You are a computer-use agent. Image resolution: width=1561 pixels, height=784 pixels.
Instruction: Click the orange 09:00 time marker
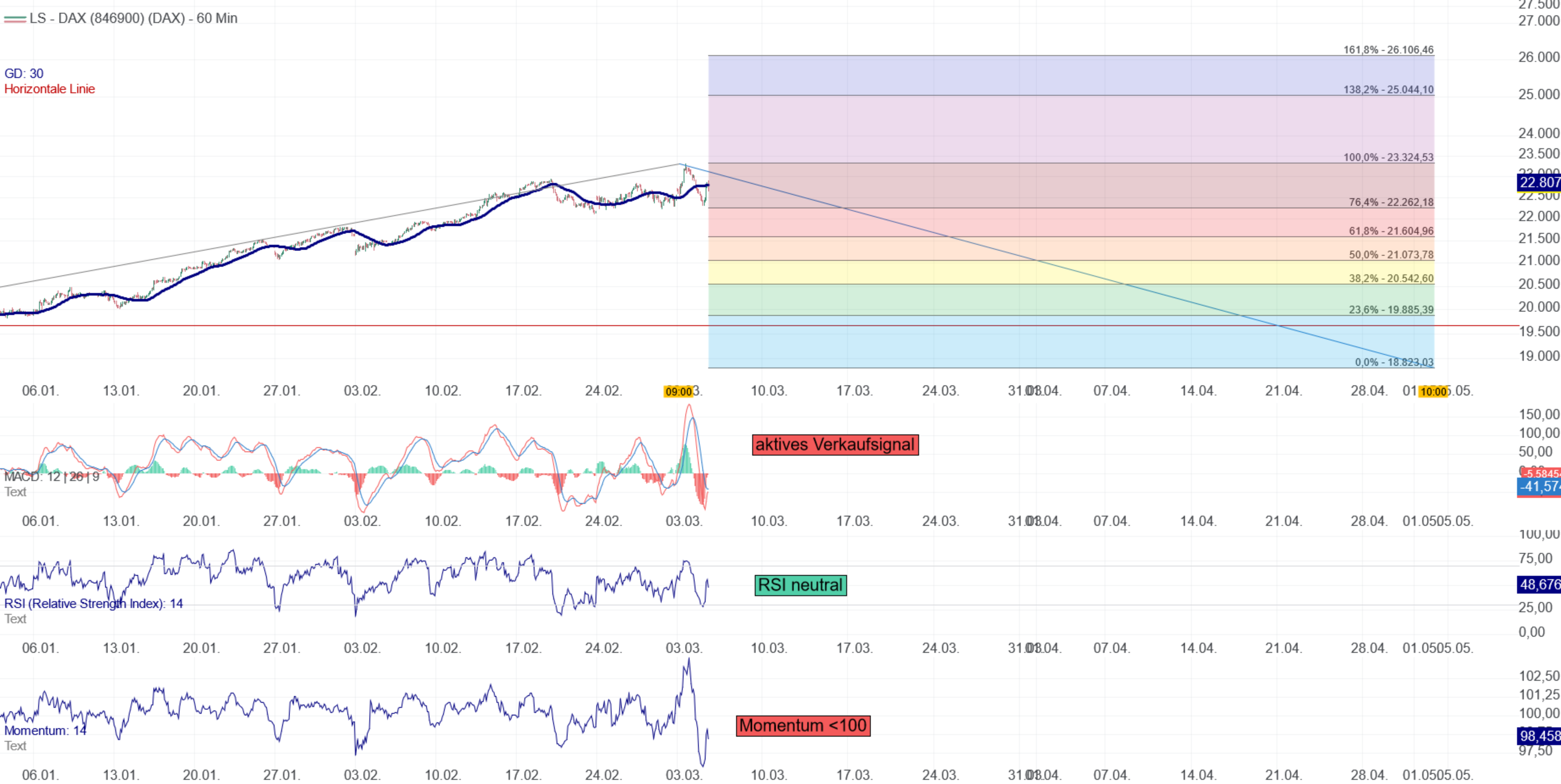(679, 392)
